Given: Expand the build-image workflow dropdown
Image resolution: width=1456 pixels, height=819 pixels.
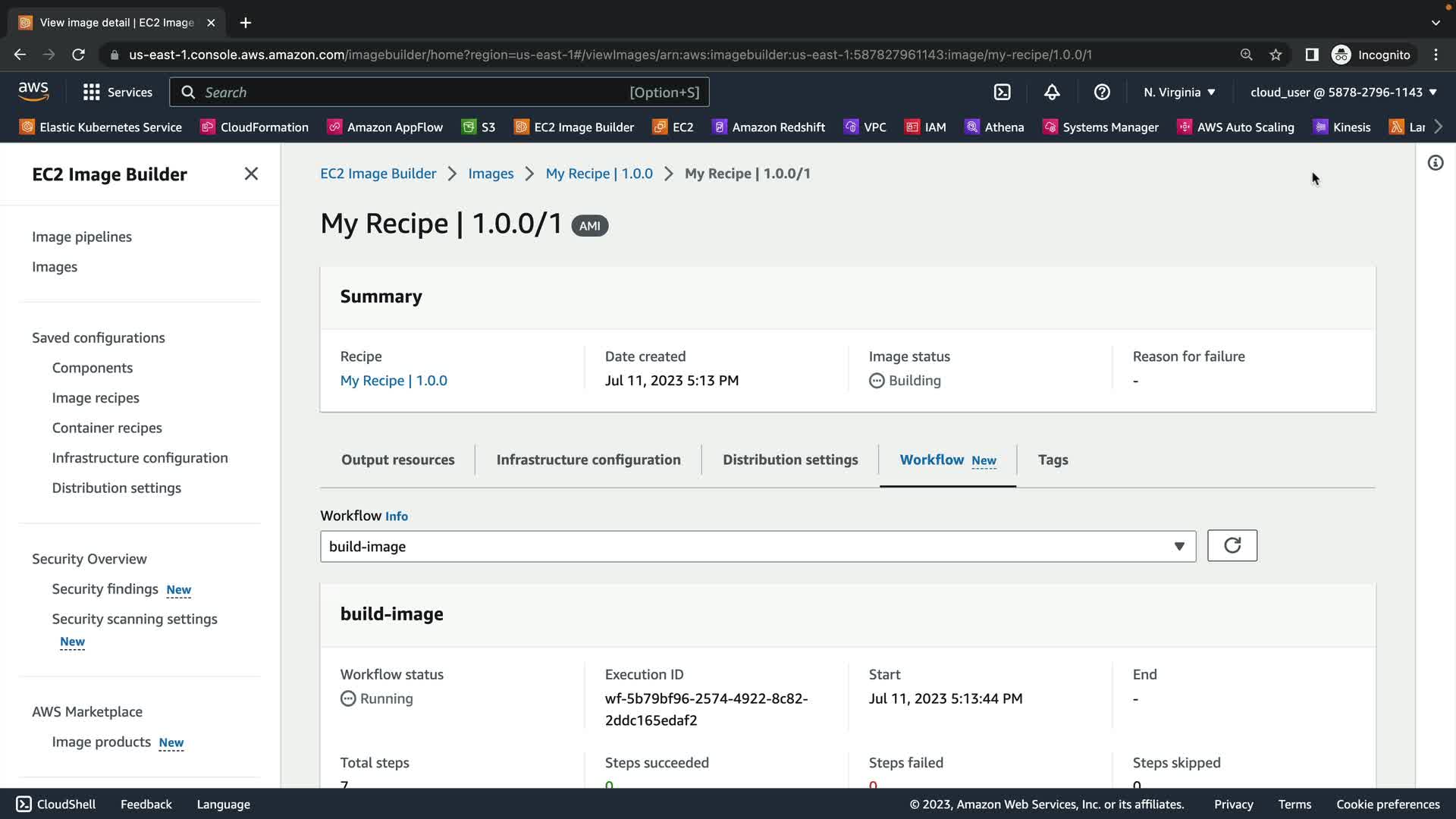Looking at the screenshot, I should click(x=1178, y=546).
